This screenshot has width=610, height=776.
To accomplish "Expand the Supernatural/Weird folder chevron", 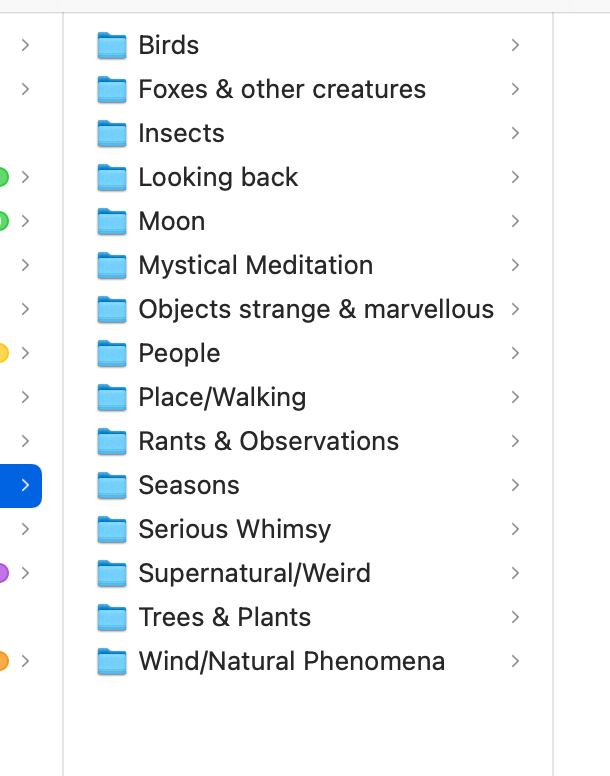I will click(x=515, y=573).
